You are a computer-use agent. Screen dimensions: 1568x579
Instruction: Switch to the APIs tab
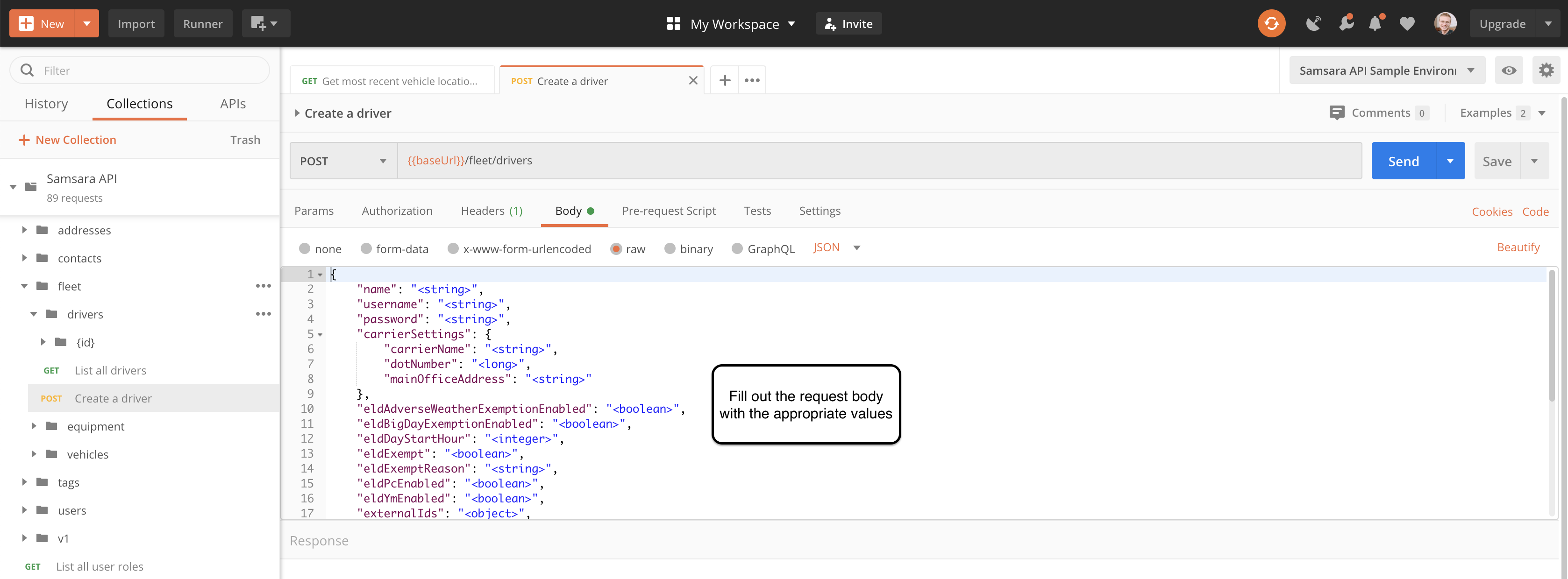pos(233,104)
